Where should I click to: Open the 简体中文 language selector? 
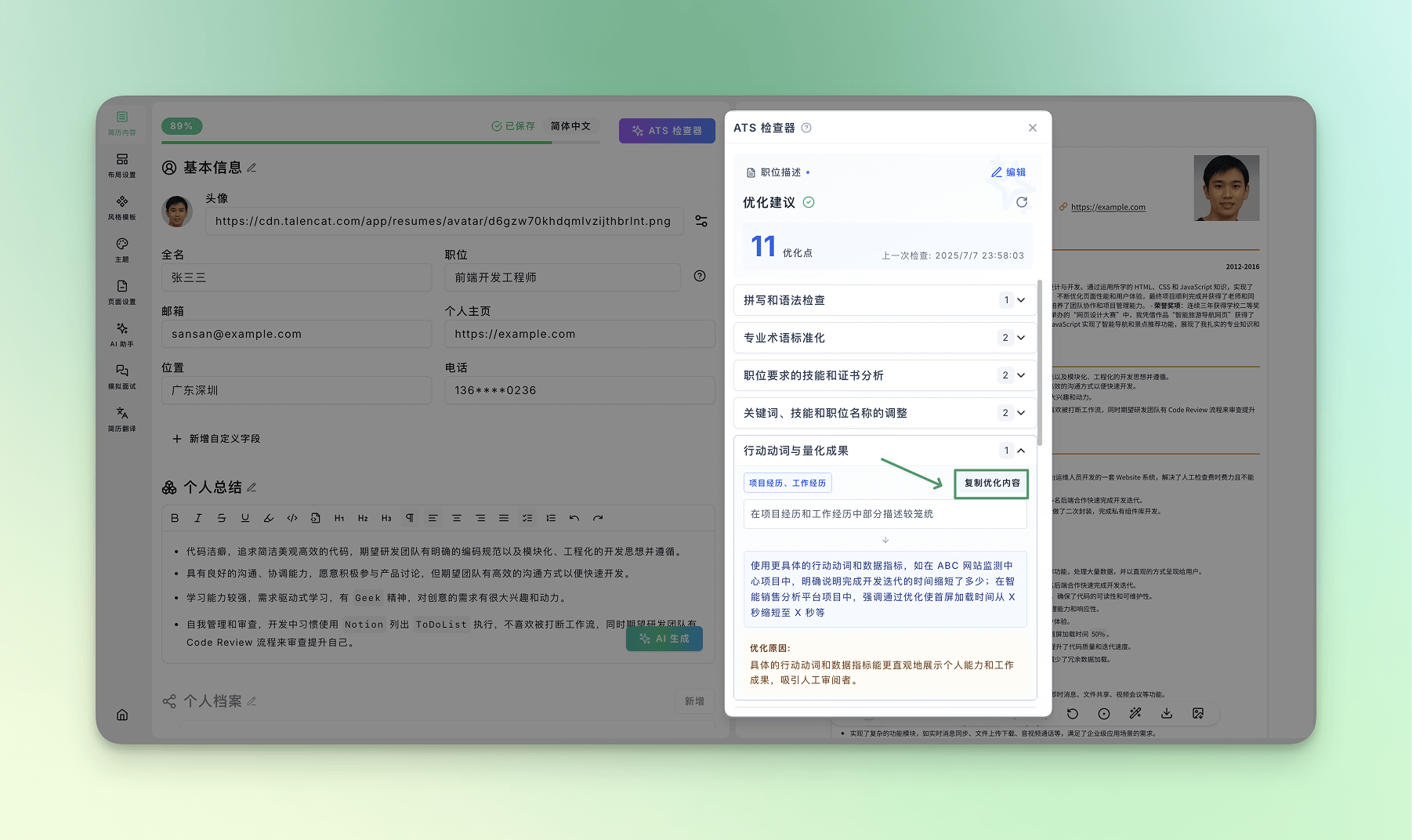pyautogui.click(x=570, y=126)
